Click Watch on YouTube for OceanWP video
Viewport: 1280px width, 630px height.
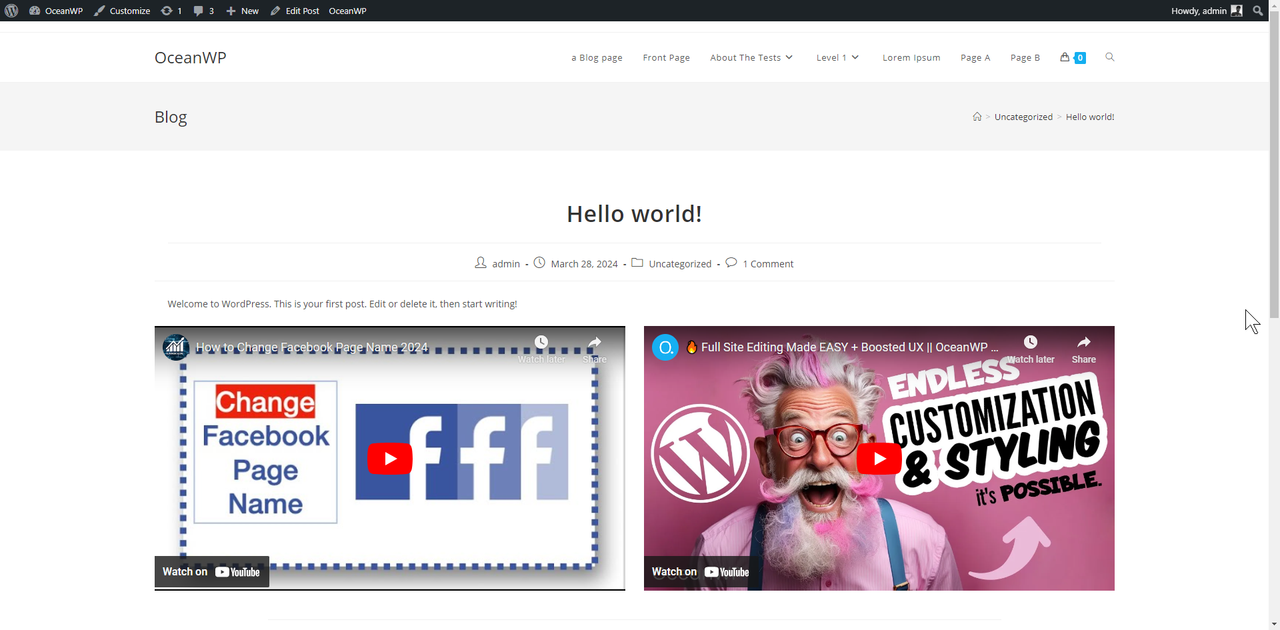pyautogui.click(x=700, y=572)
